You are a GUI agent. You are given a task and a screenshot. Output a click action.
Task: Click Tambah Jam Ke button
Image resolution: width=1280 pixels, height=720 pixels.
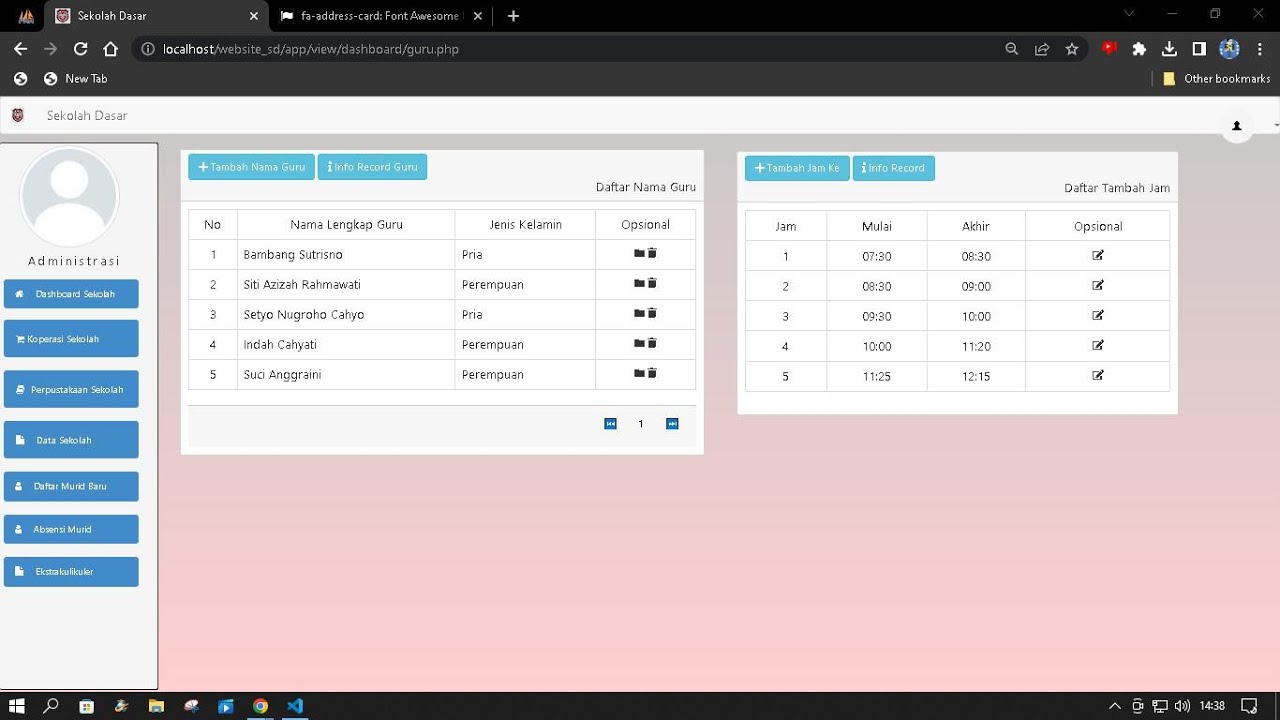point(797,168)
